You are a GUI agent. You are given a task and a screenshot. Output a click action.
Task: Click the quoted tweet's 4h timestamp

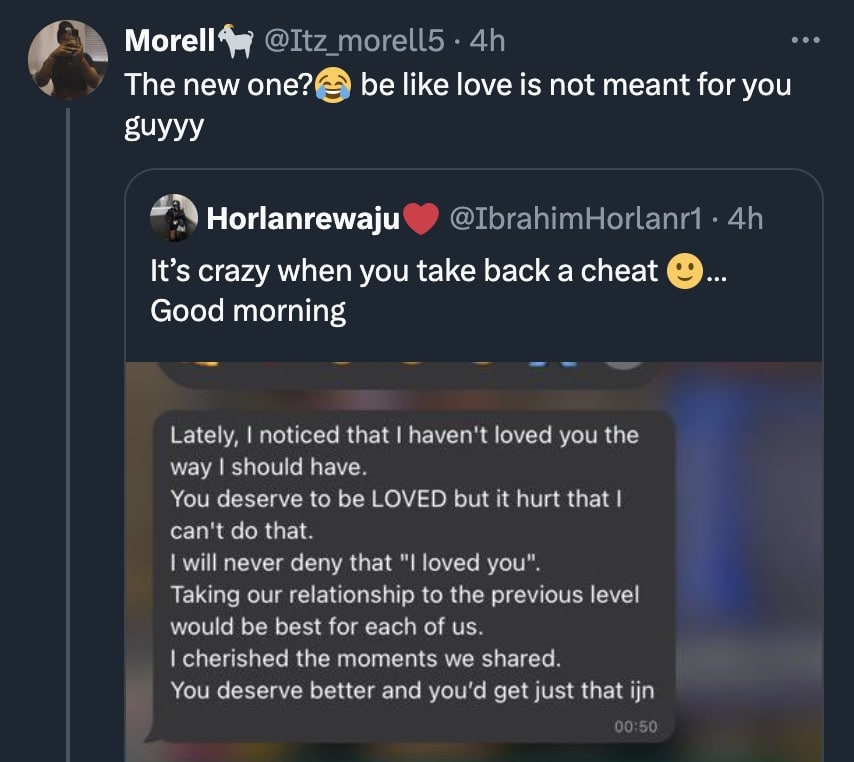(746, 218)
